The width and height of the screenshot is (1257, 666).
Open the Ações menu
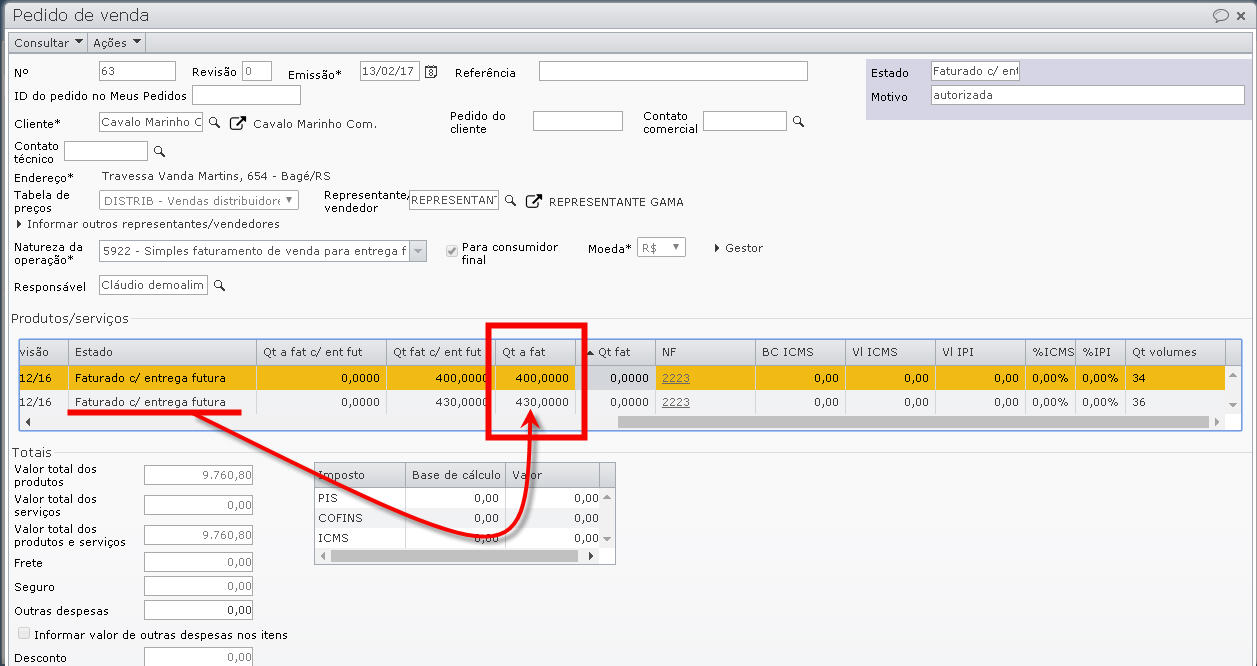tap(116, 43)
